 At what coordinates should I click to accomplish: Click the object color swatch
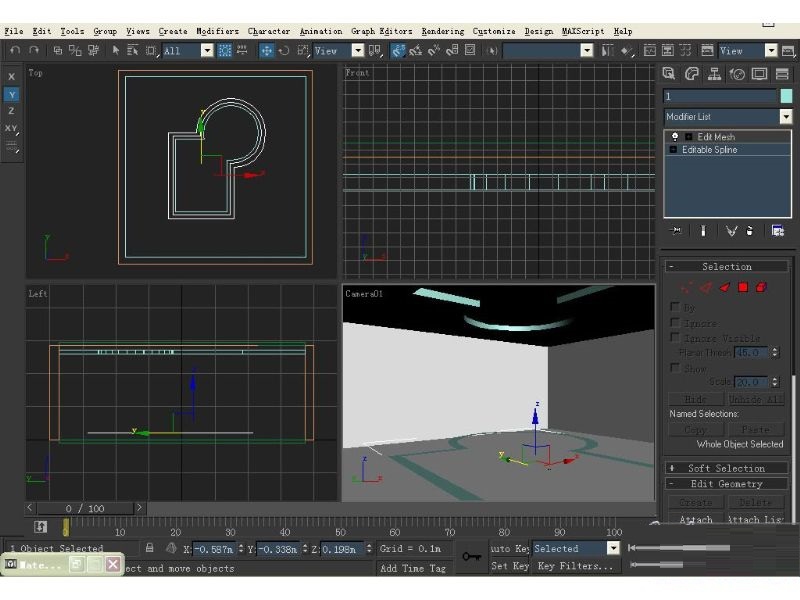(786, 96)
